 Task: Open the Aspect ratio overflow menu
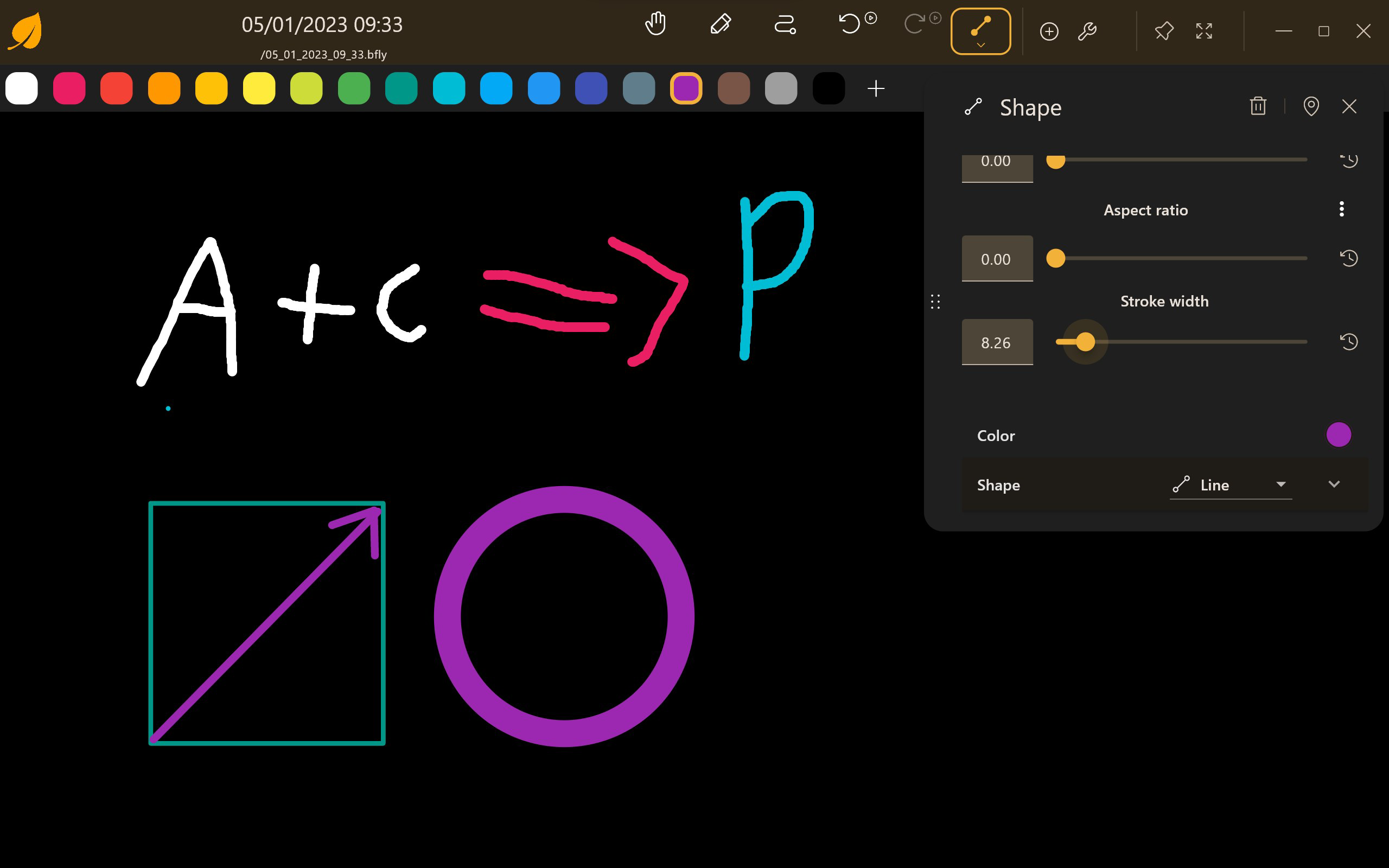[x=1341, y=209]
